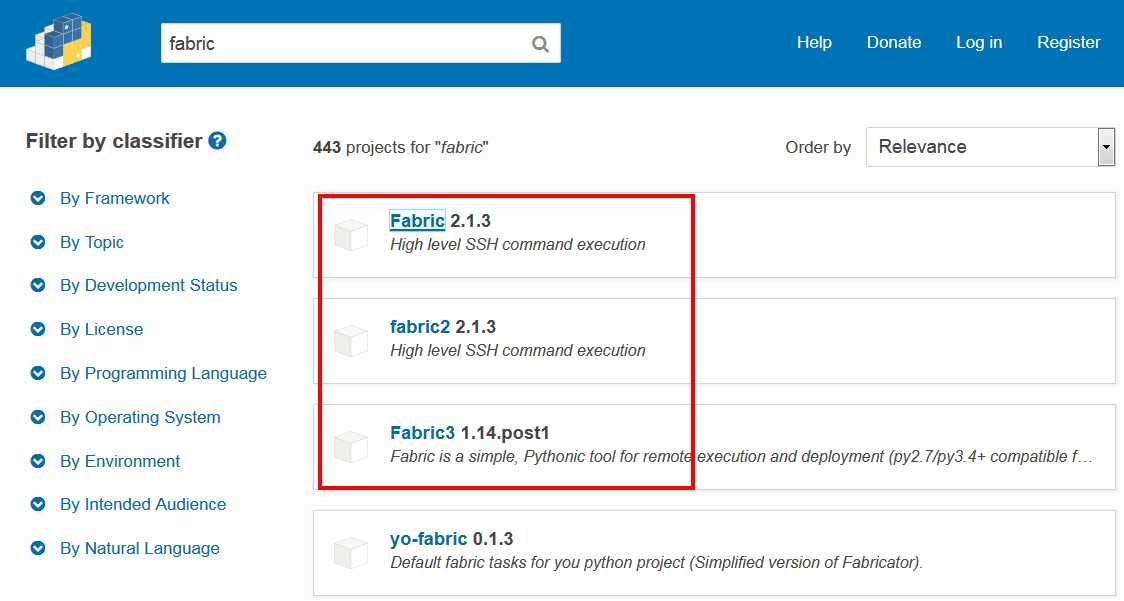Click the package icon beside Fabric3

351,447
